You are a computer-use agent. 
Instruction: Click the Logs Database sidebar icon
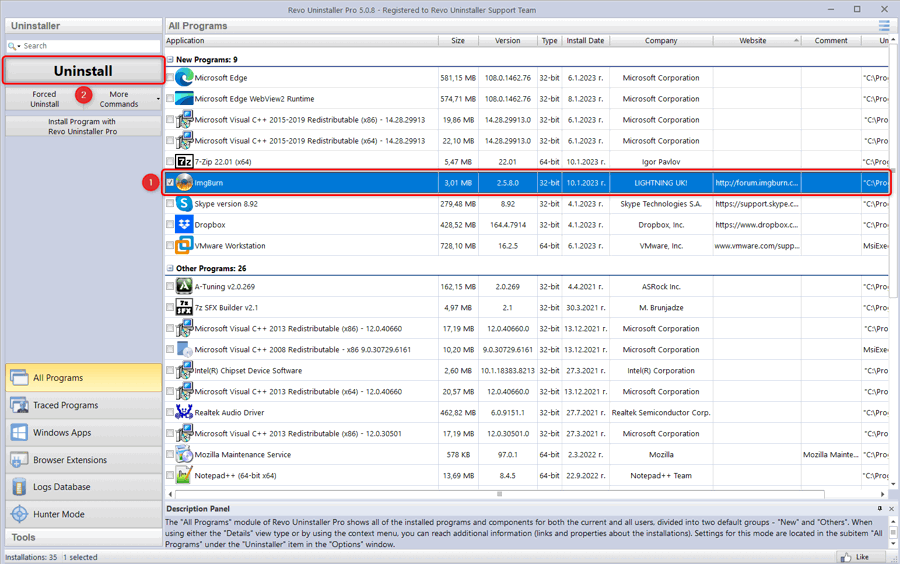pyautogui.click(x=19, y=487)
